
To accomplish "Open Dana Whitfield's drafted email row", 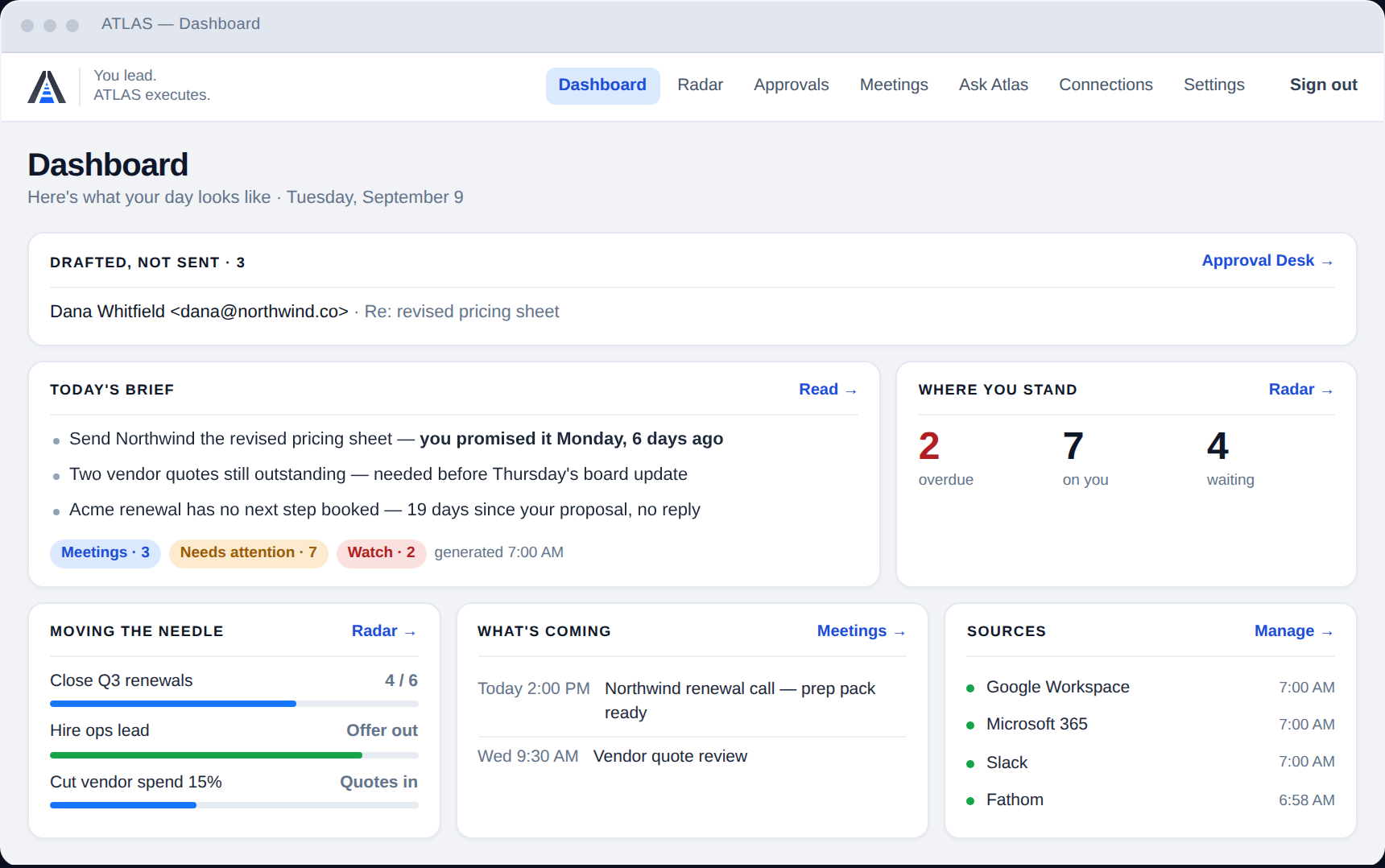I will 692,312.
